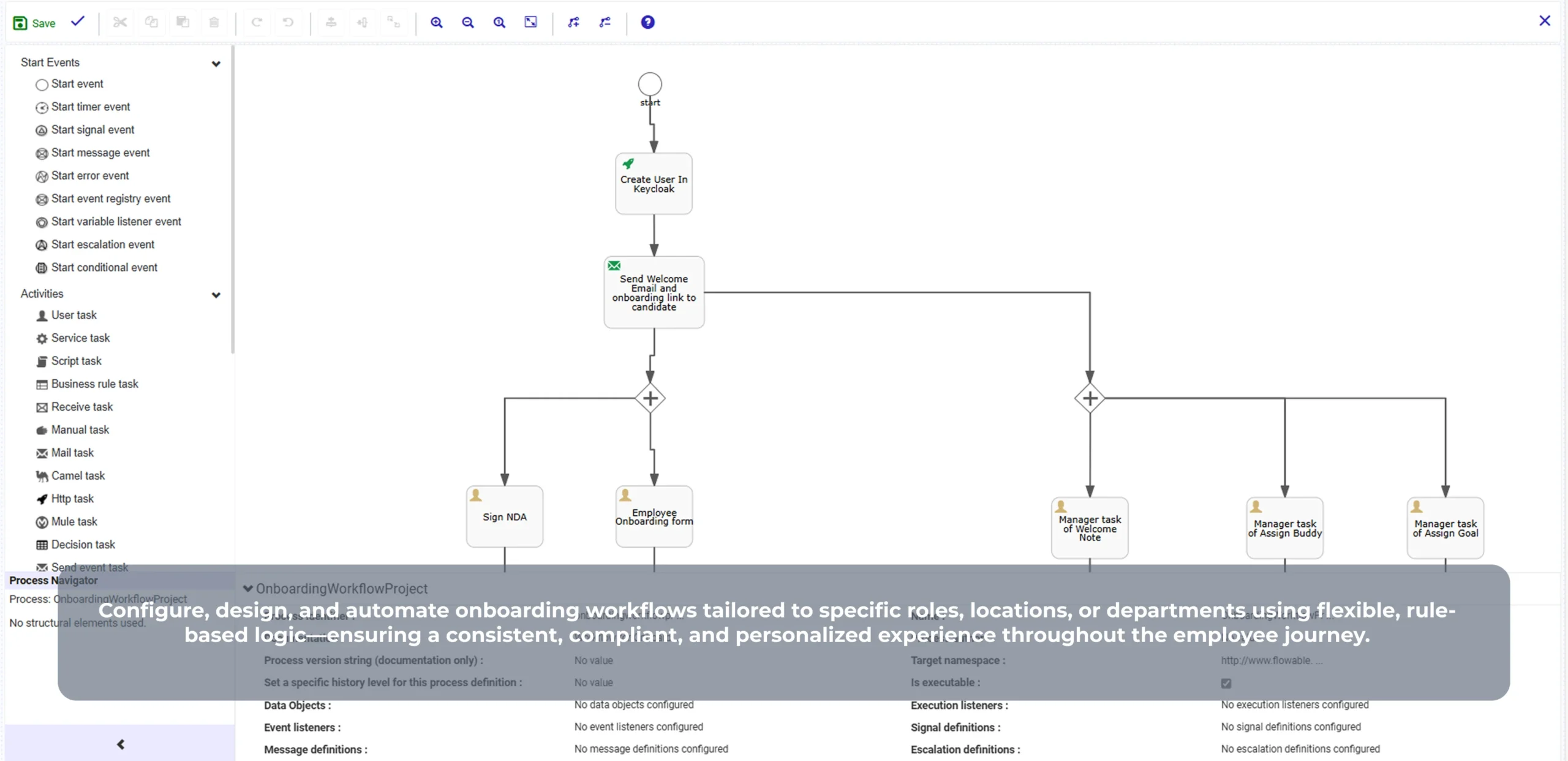
Task: Zoom out of the canvas
Action: [x=468, y=22]
